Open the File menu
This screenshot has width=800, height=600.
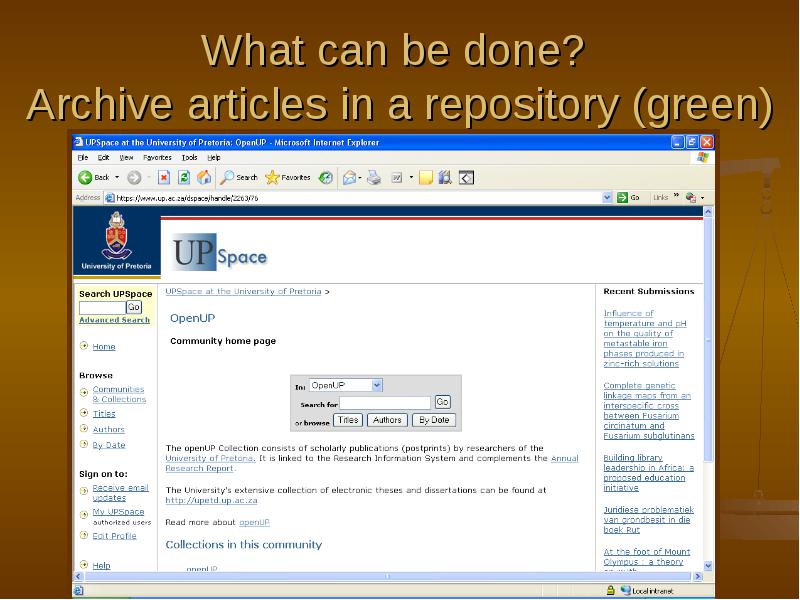[83, 158]
